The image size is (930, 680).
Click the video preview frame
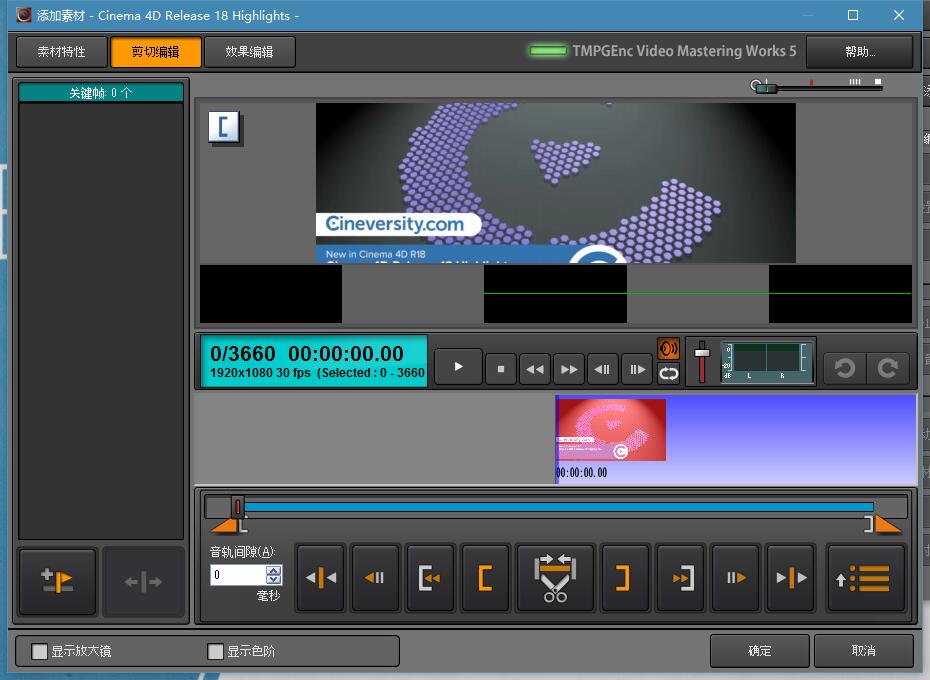556,183
